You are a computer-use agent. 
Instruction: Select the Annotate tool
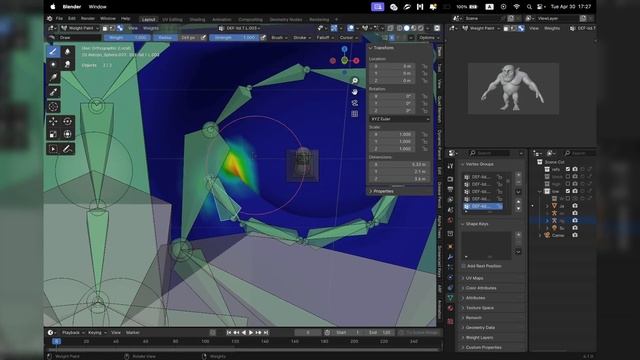[x=67, y=149]
